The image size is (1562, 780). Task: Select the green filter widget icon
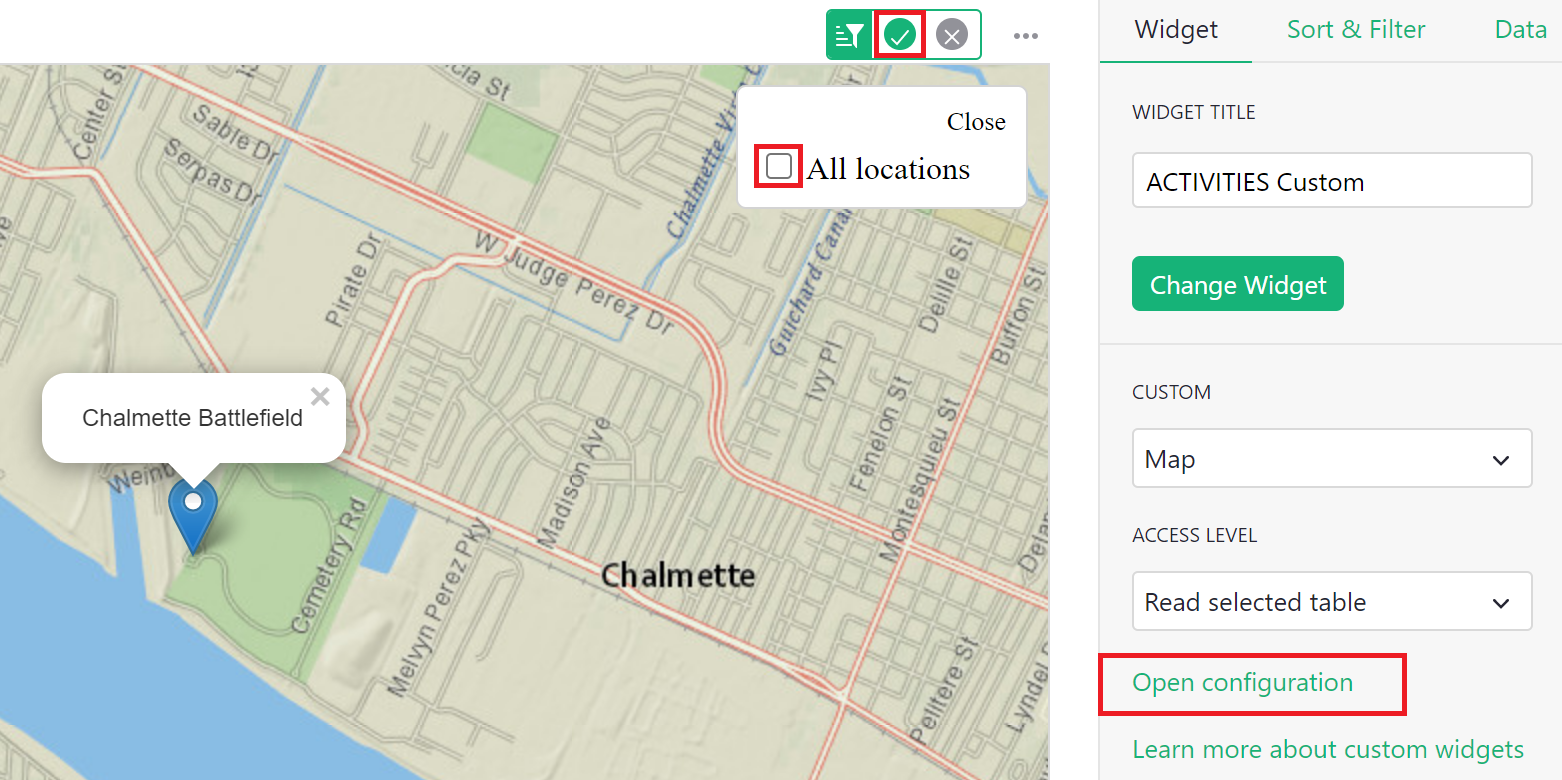pos(849,34)
